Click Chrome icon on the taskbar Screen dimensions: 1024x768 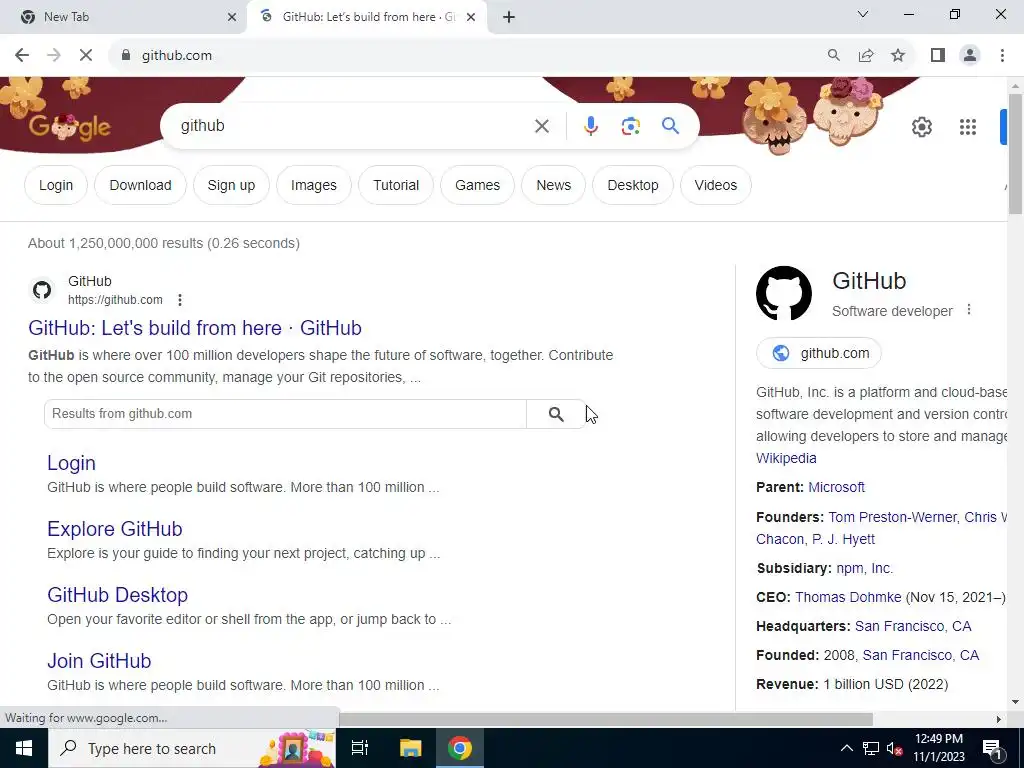(460, 748)
